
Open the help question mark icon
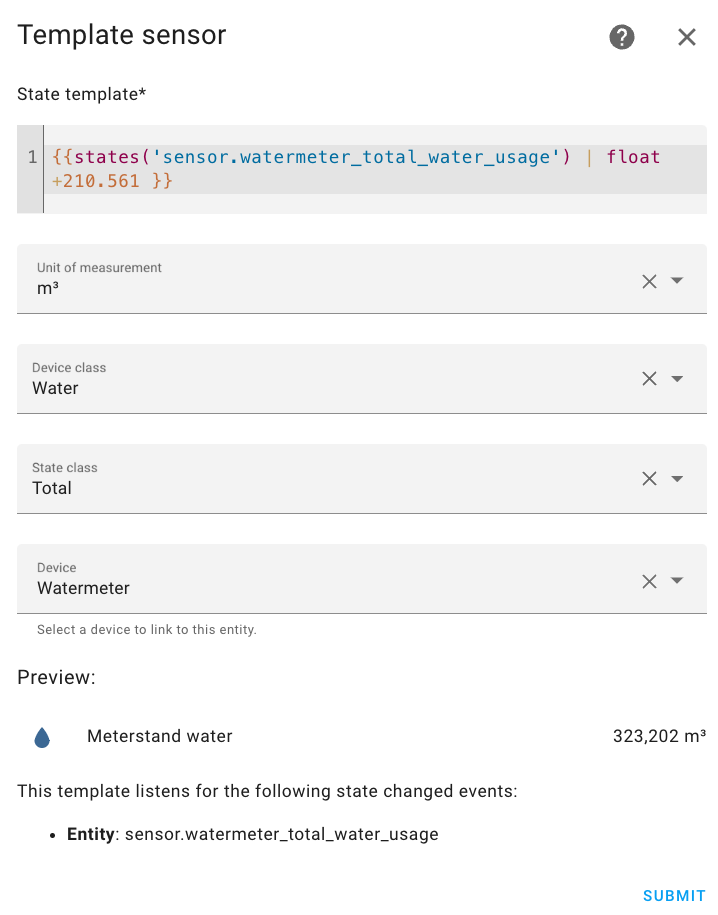(x=622, y=37)
